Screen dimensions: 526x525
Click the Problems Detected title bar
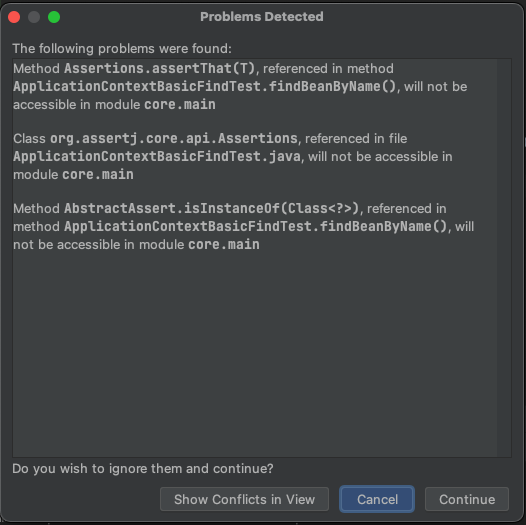coord(262,17)
